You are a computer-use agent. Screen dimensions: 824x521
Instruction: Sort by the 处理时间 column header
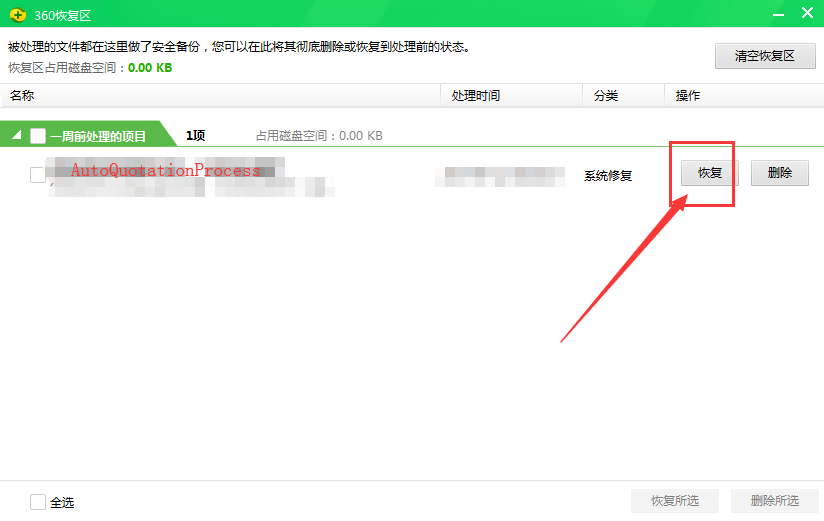(x=475, y=96)
